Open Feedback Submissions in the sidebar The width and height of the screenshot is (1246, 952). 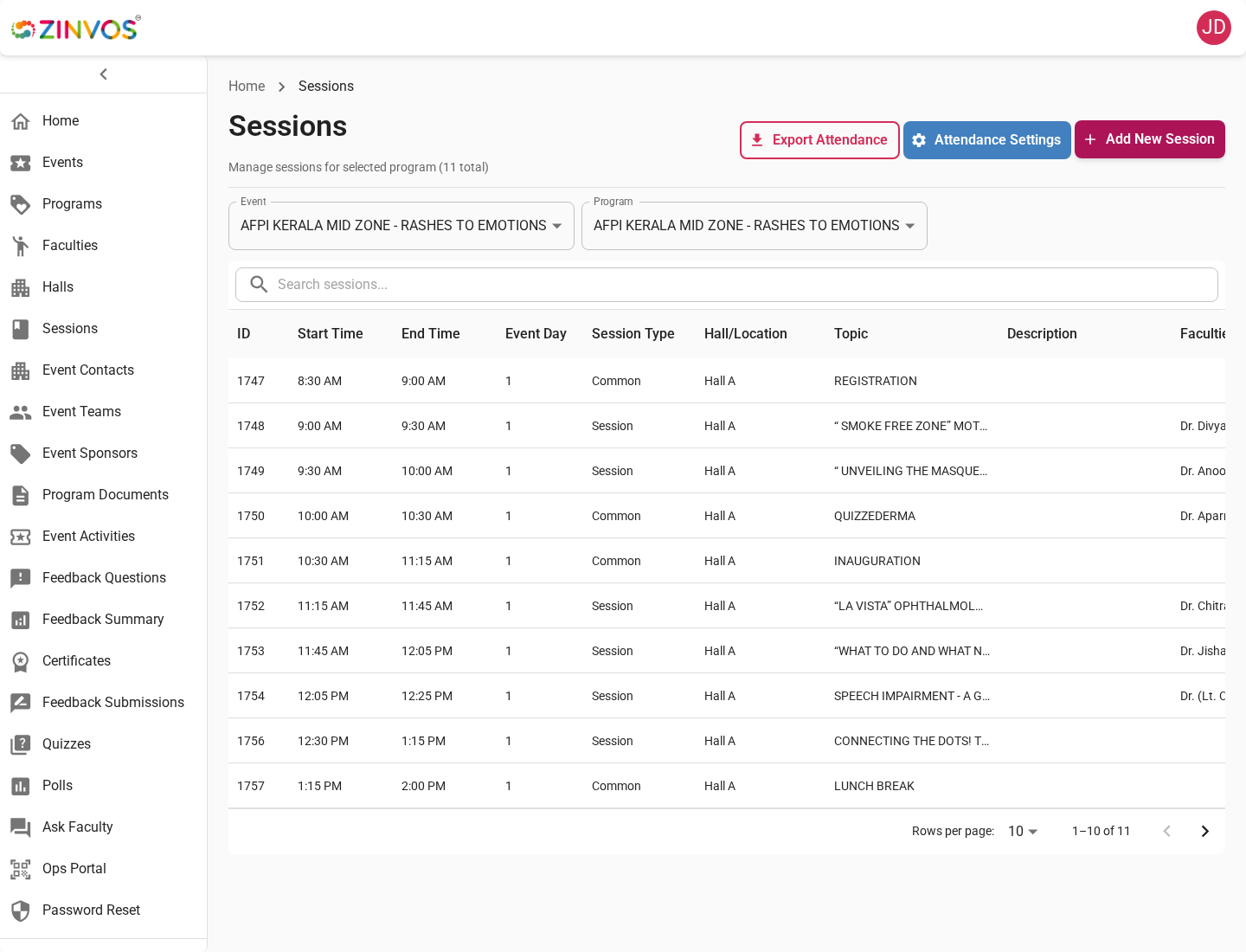click(x=104, y=703)
